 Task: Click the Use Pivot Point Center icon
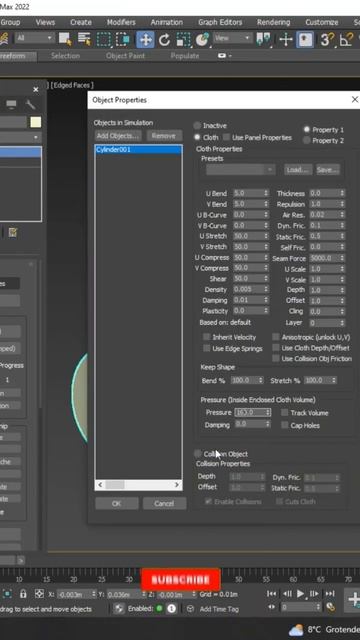point(264,39)
